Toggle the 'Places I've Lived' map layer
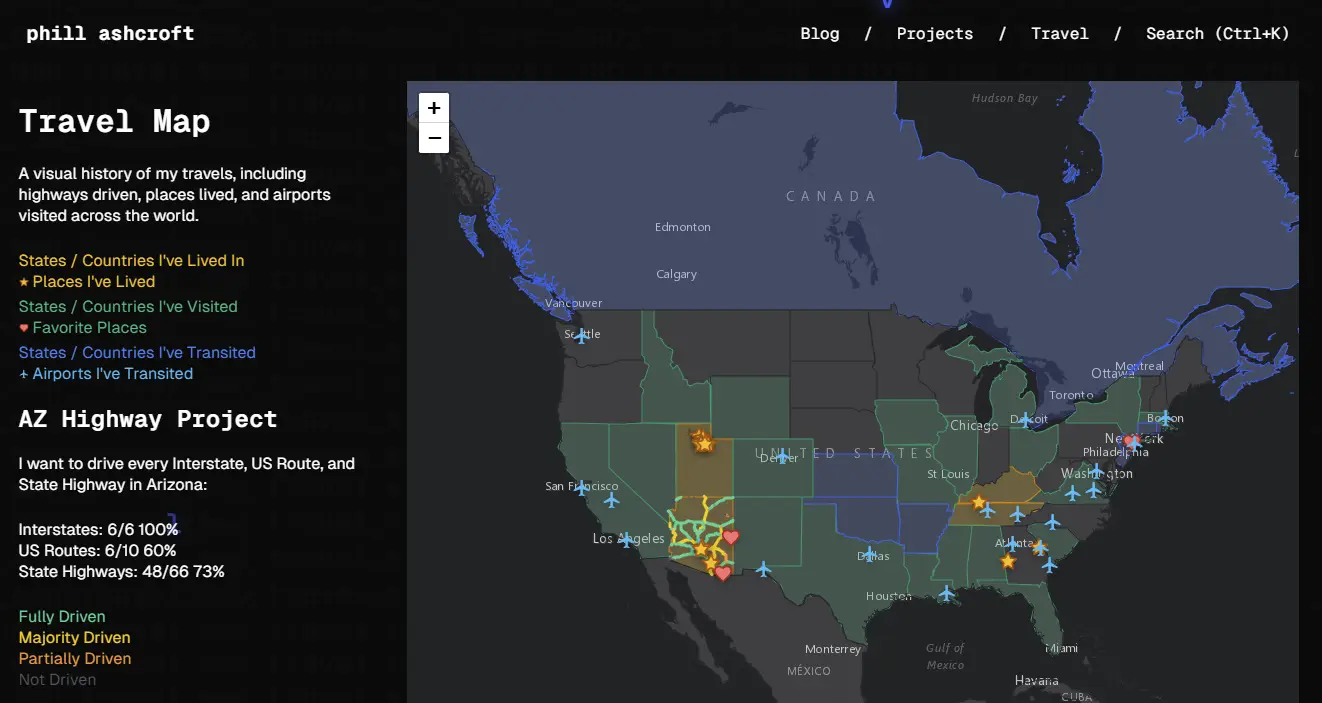Viewport: 1322px width, 703px height. [87, 281]
